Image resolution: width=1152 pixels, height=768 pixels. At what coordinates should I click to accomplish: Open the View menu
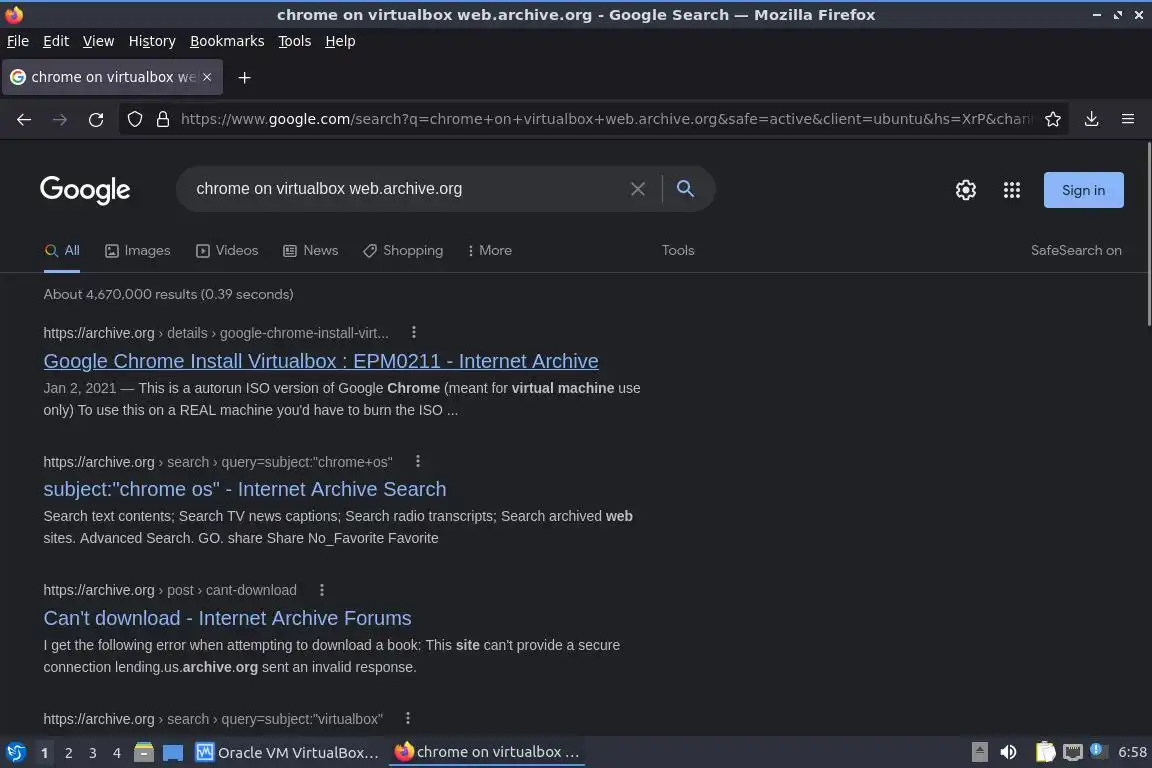98,41
